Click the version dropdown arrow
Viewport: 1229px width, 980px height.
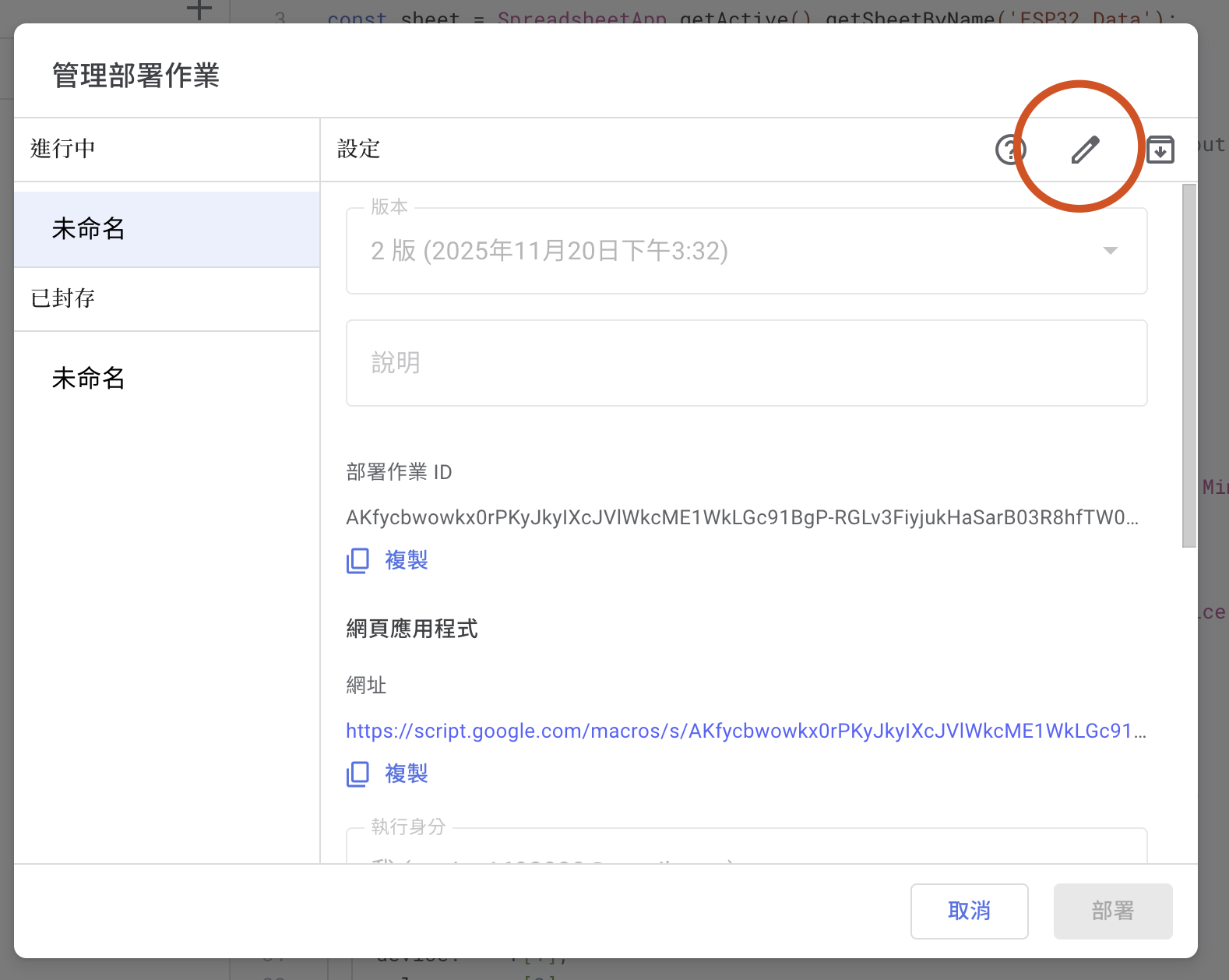click(x=1111, y=251)
